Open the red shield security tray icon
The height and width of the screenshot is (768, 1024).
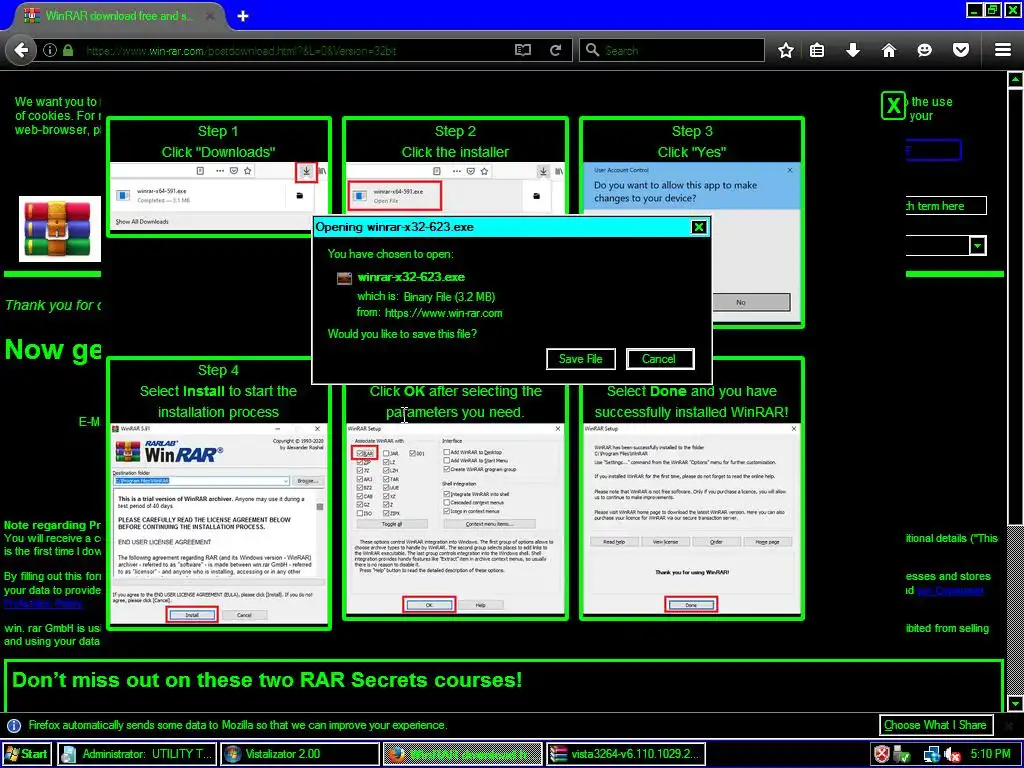click(882, 754)
